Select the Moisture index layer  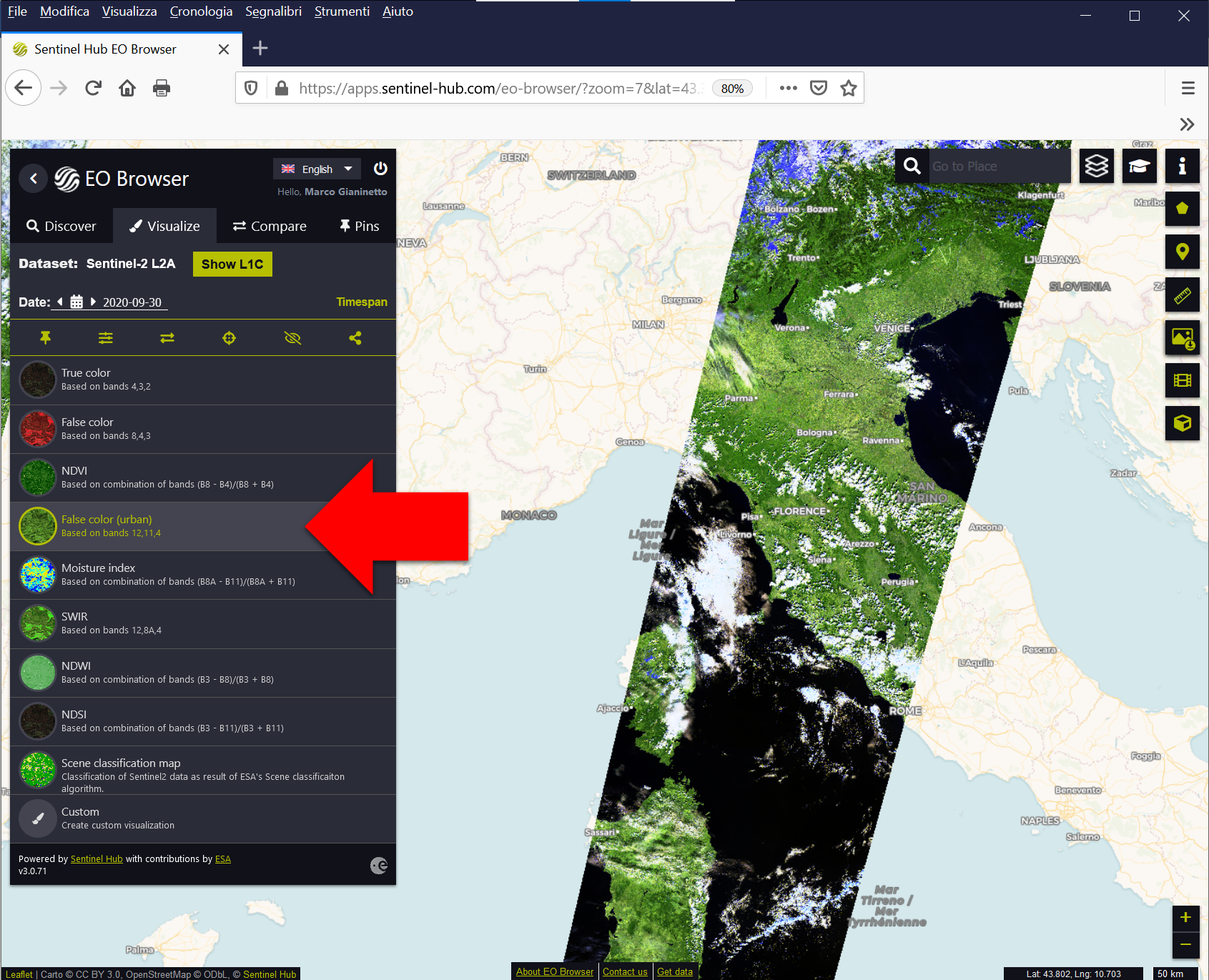click(203, 575)
